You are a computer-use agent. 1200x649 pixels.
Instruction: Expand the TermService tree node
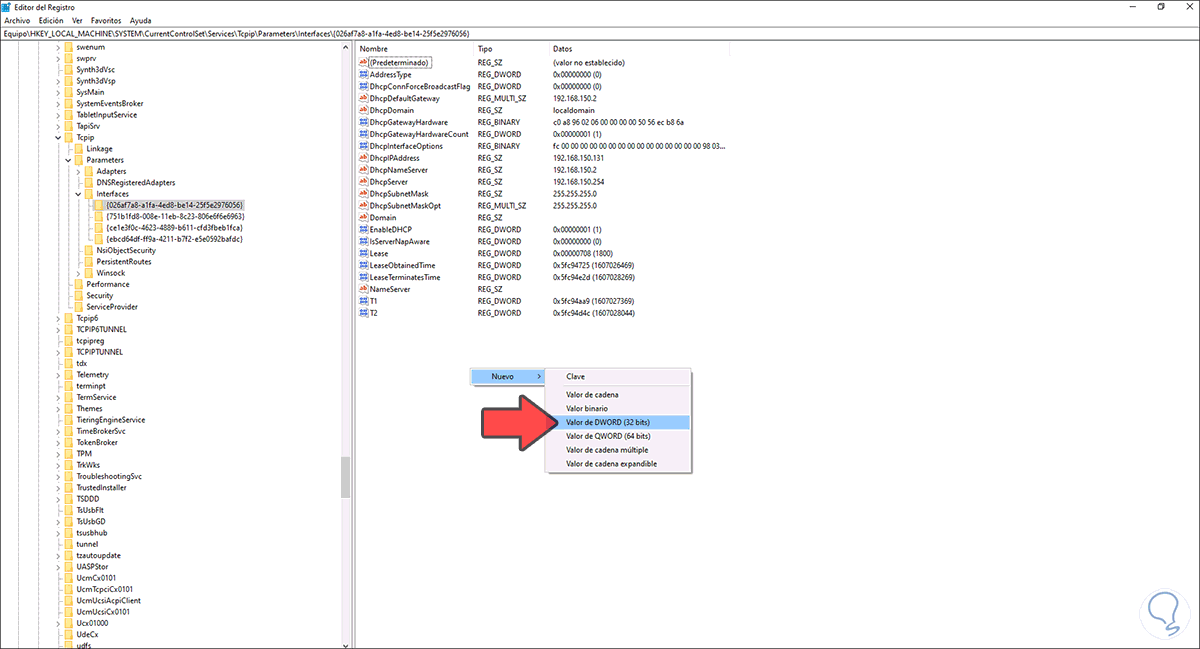tap(57, 397)
